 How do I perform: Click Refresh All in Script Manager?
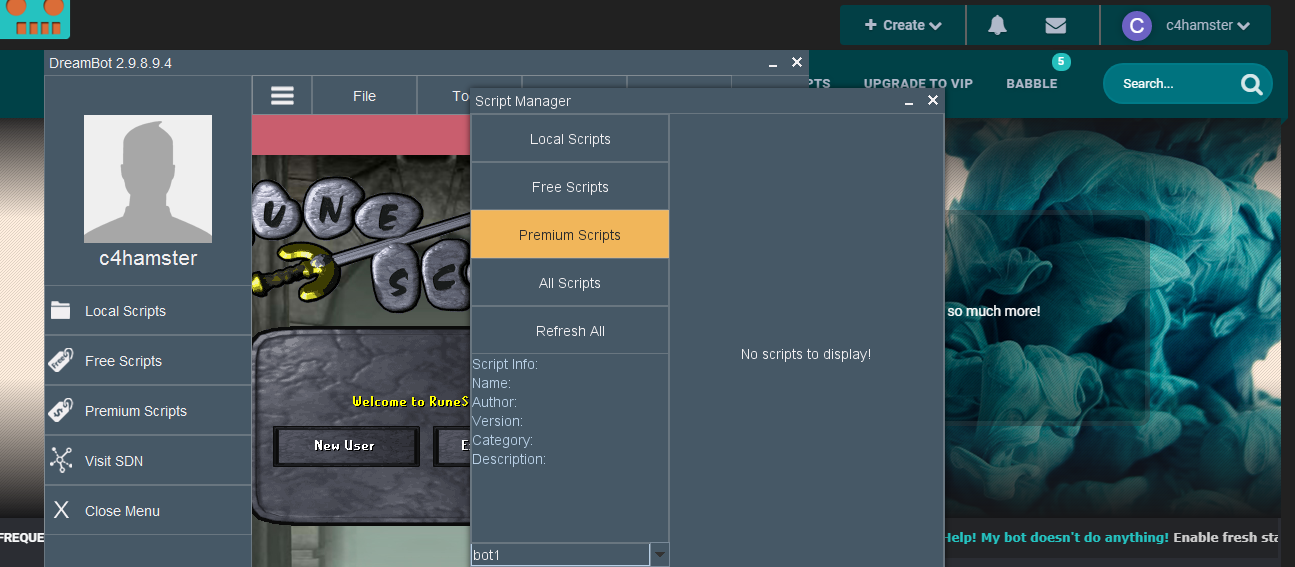click(x=570, y=331)
